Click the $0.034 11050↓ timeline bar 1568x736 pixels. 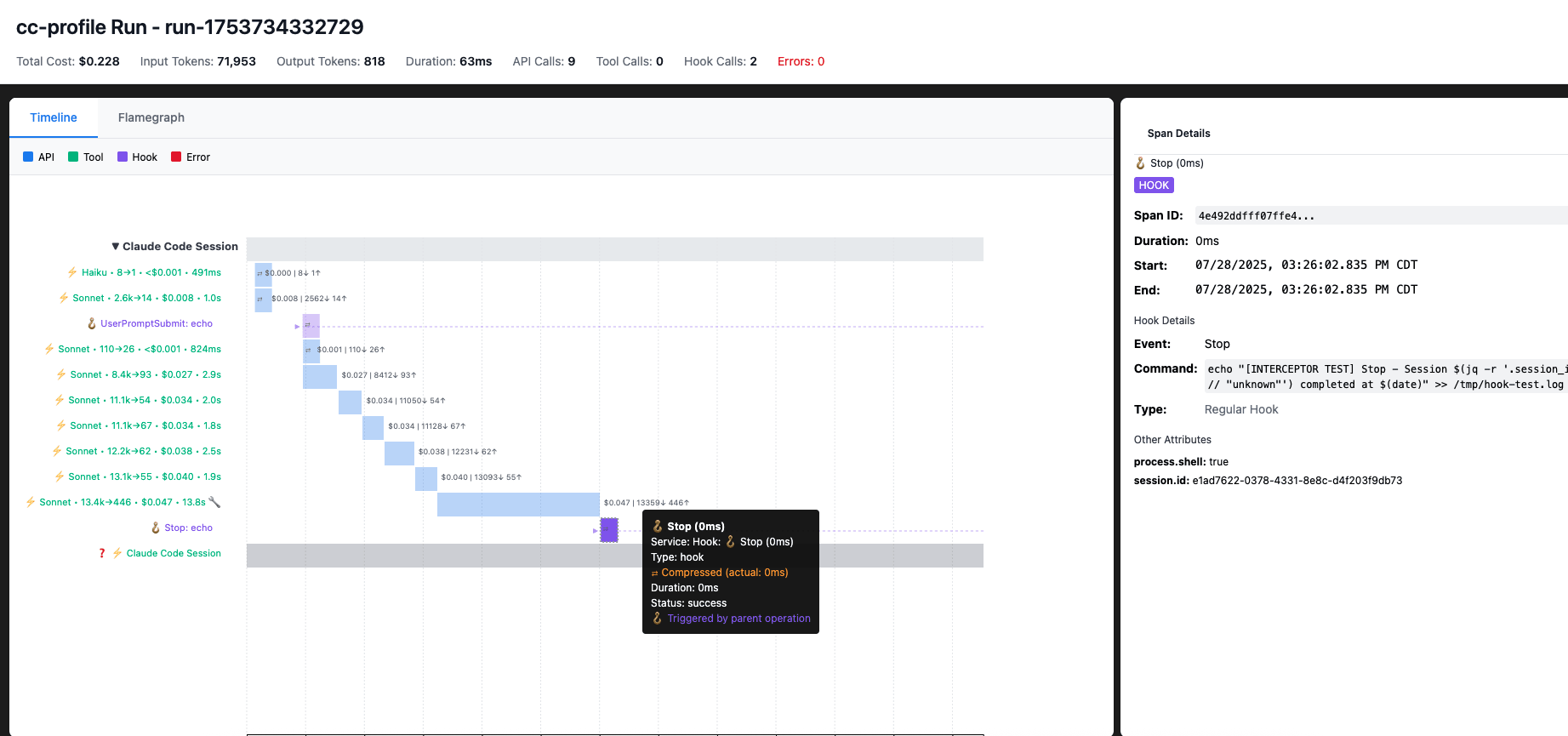pyautogui.click(x=351, y=402)
